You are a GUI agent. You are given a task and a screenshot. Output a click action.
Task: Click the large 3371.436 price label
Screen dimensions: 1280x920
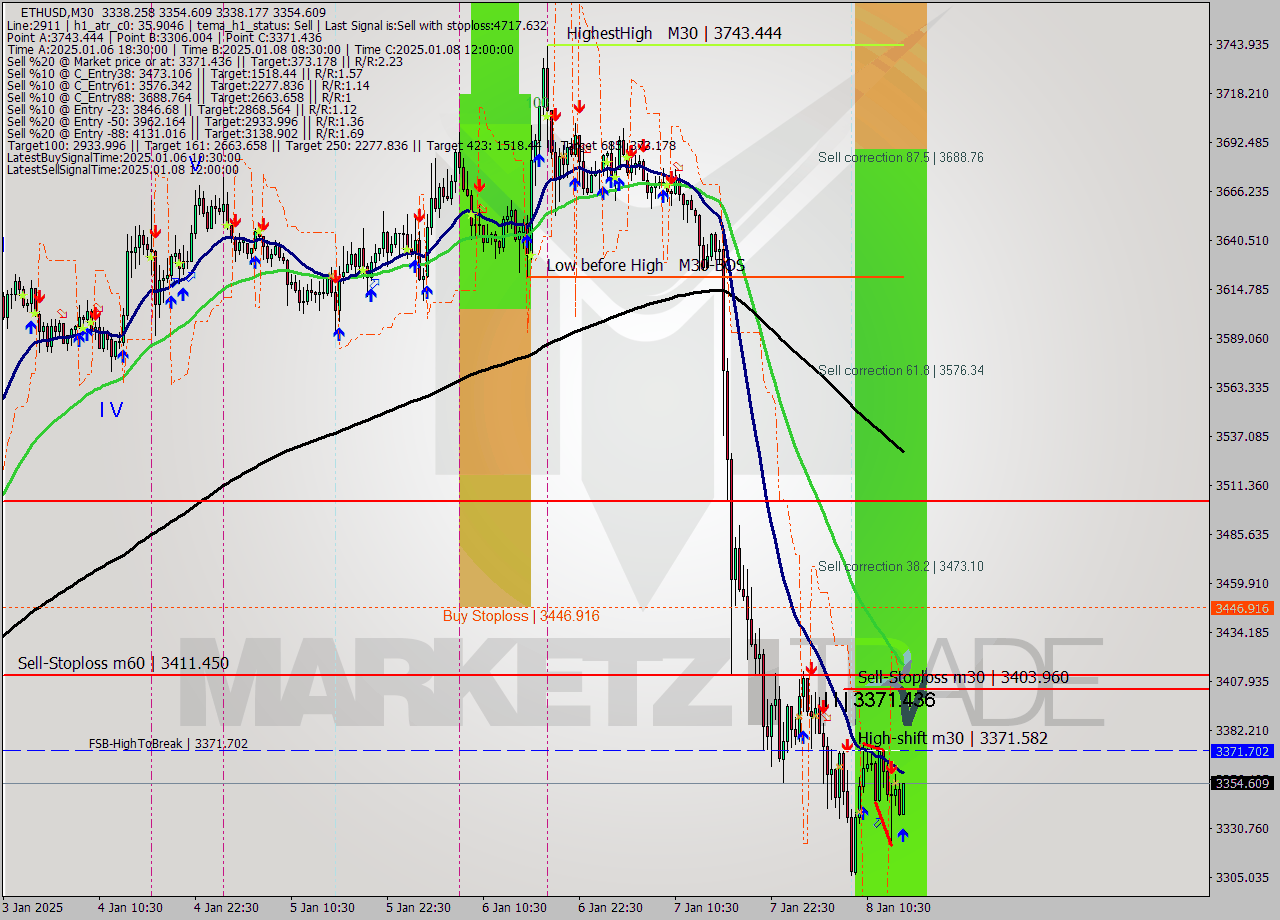pos(893,700)
